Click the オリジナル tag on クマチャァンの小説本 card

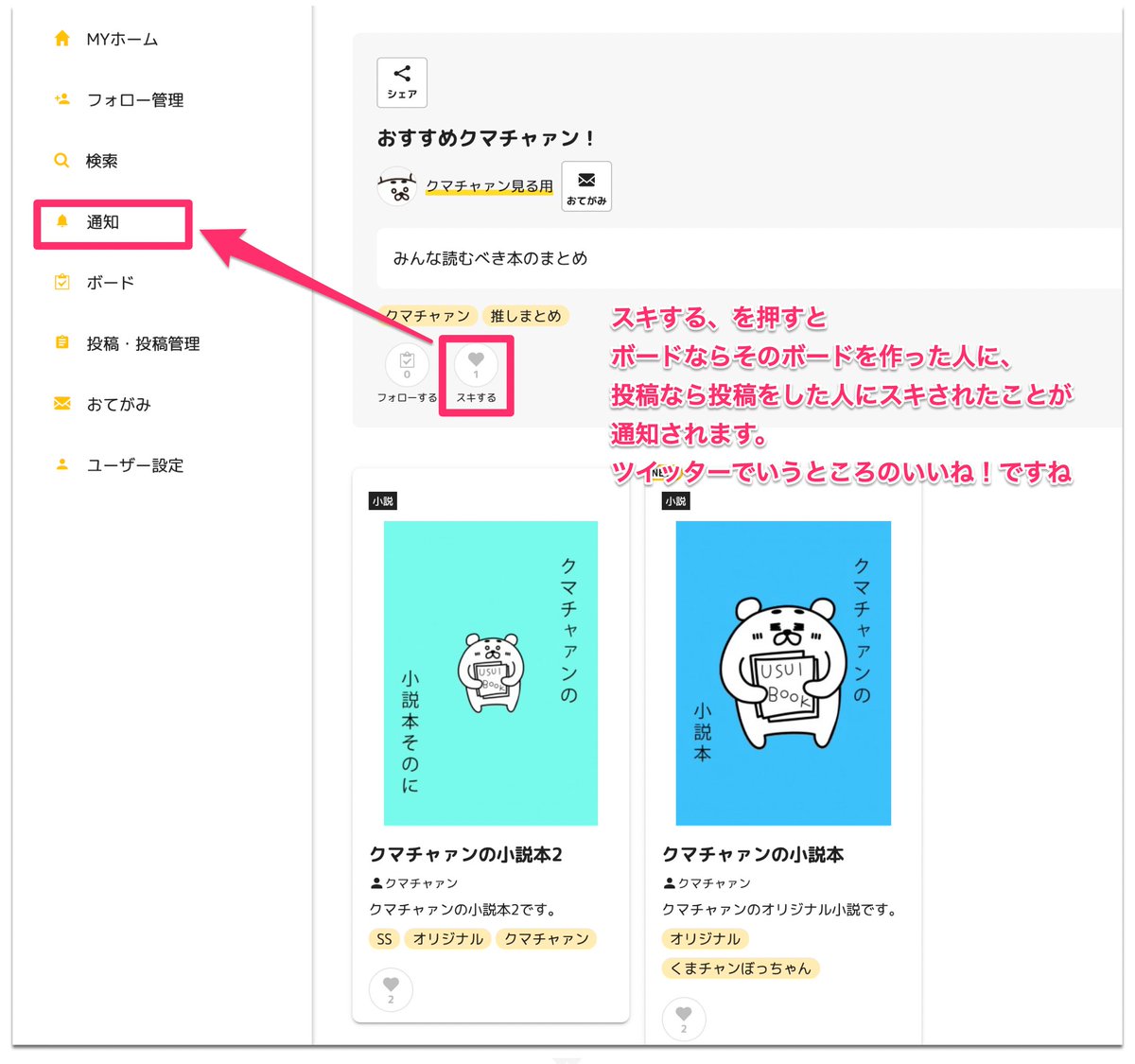pyautogui.click(x=706, y=939)
